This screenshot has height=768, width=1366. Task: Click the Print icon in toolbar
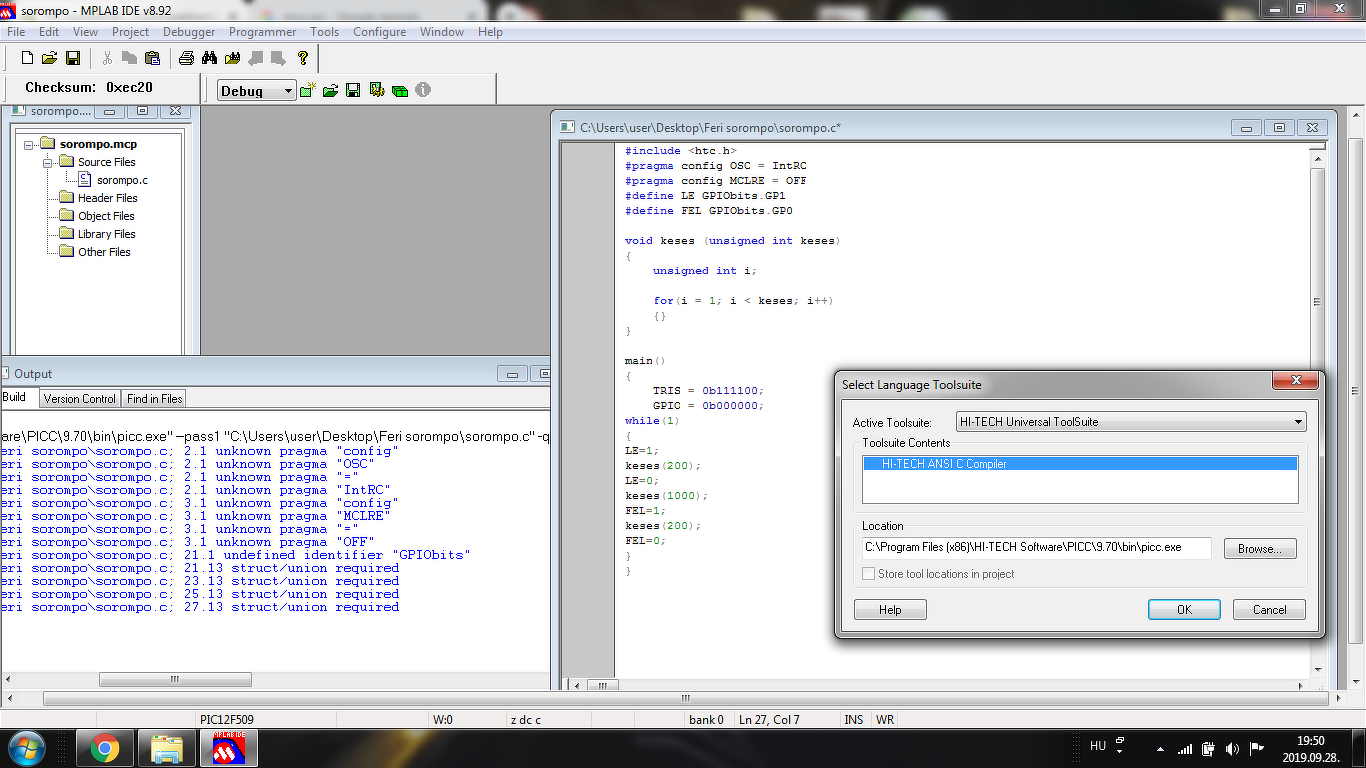click(186, 58)
